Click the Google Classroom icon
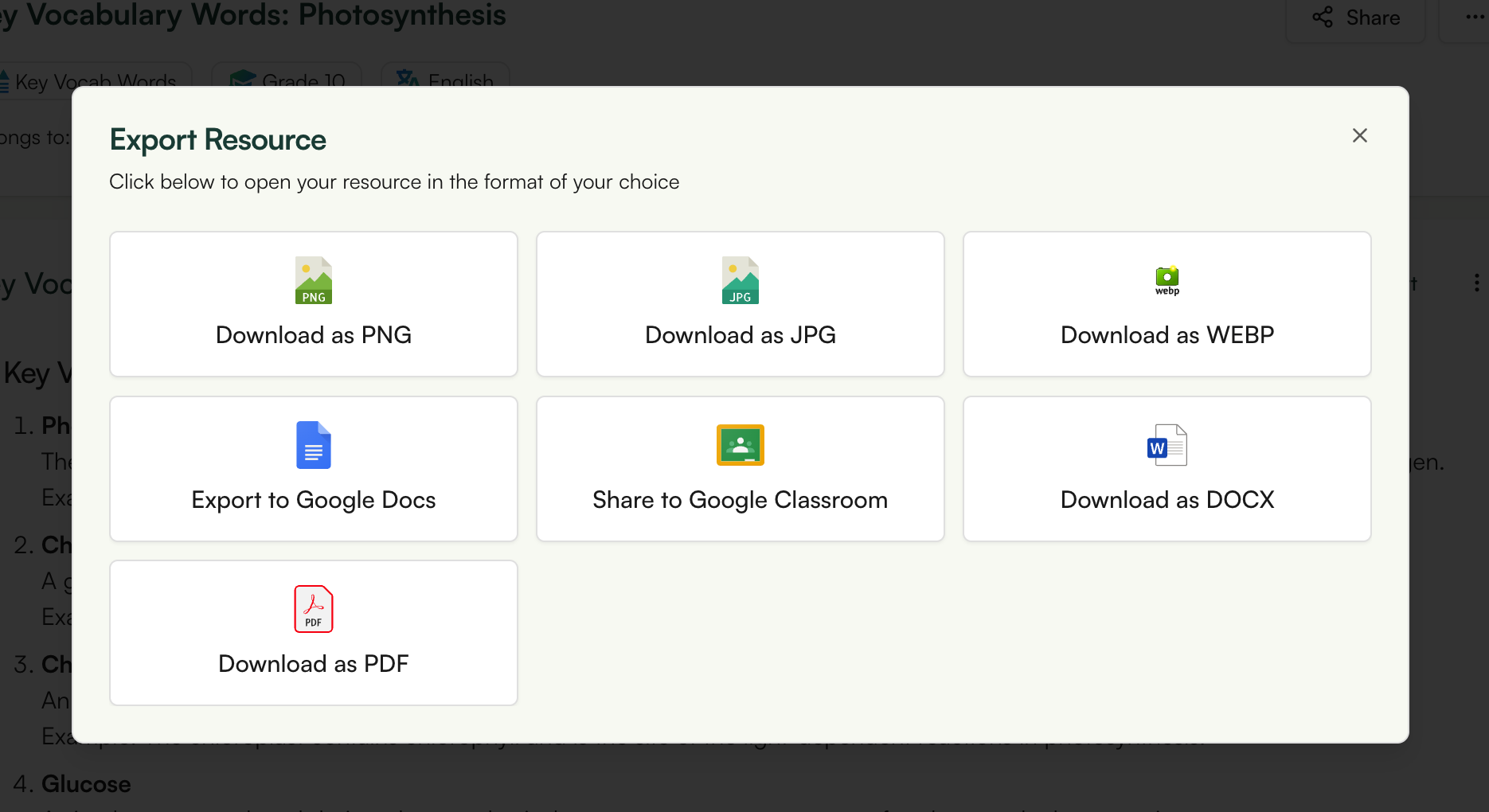 click(741, 445)
